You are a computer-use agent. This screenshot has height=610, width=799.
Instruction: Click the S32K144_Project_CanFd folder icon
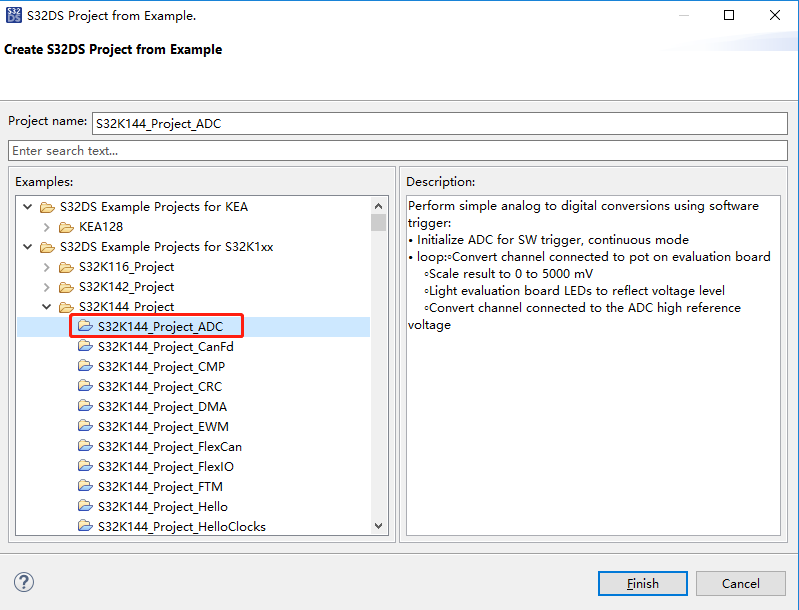pos(85,347)
